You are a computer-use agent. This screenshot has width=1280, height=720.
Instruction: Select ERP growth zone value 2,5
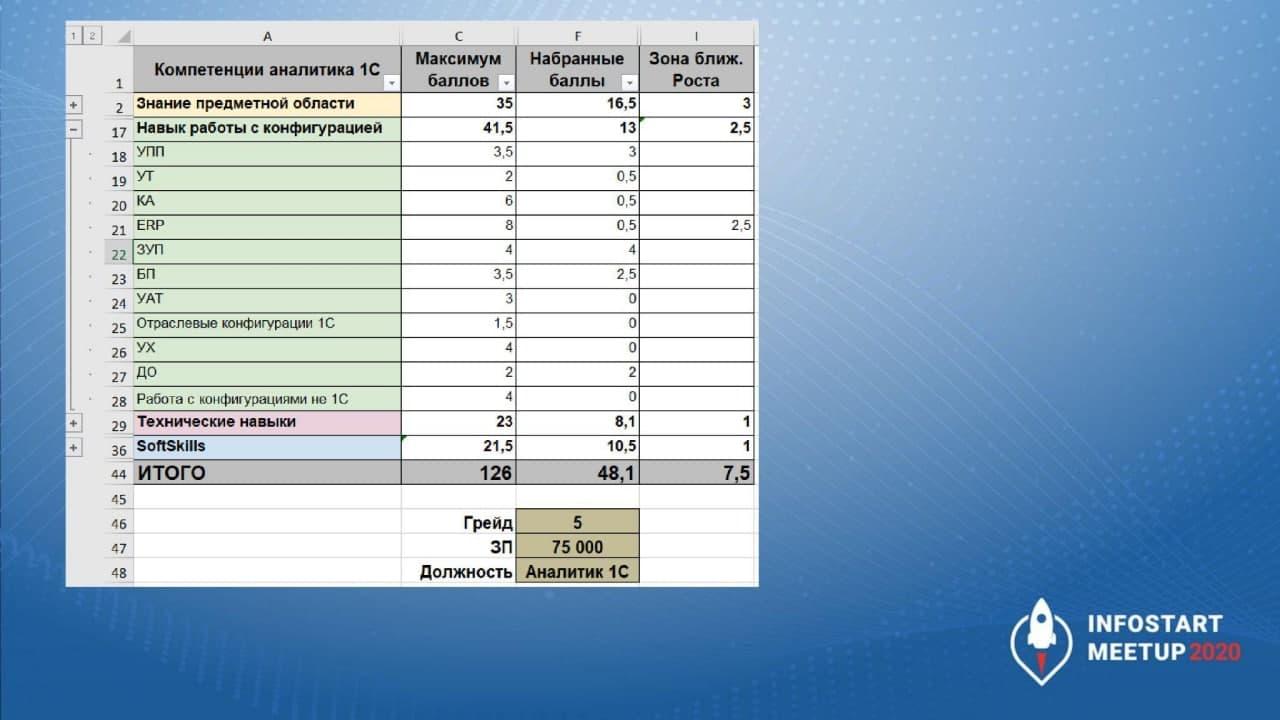(x=697, y=227)
